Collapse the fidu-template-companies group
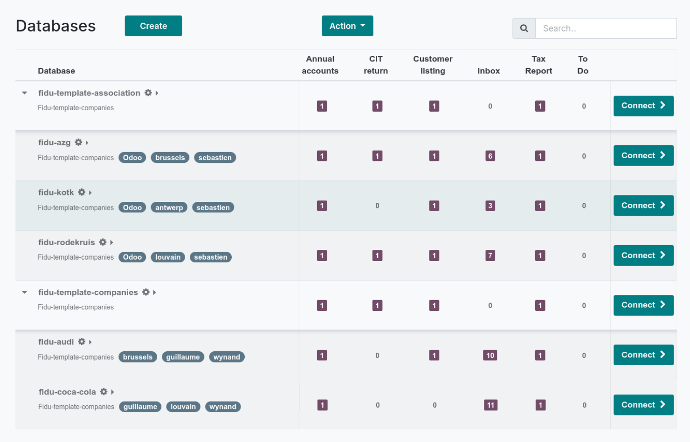Viewport: 690px width, 442px height. [x=24, y=292]
